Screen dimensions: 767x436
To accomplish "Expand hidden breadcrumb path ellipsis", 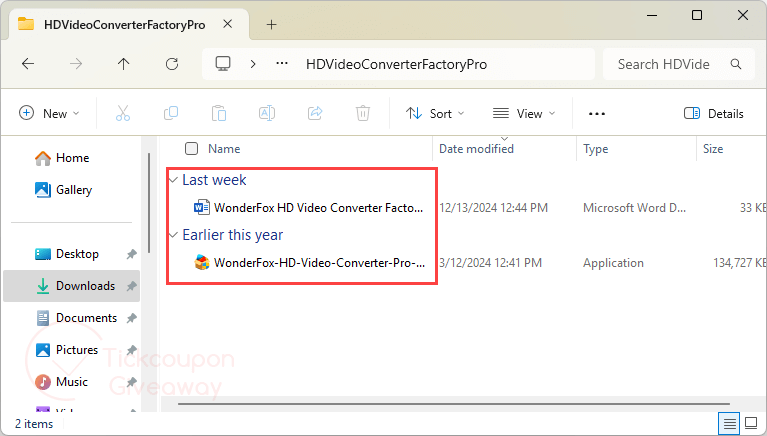I will click(x=282, y=64).
